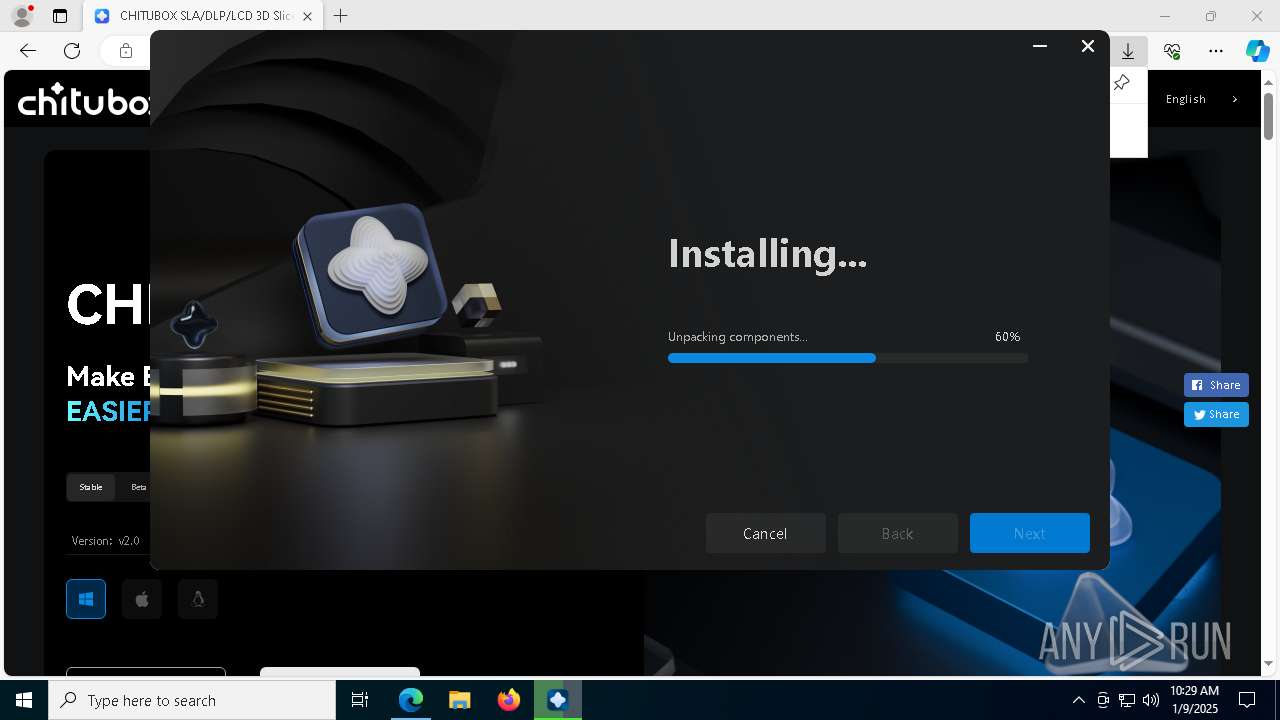Open Edge browser essentials icon
1280x720 pixels.
[x=1172, y=51]
